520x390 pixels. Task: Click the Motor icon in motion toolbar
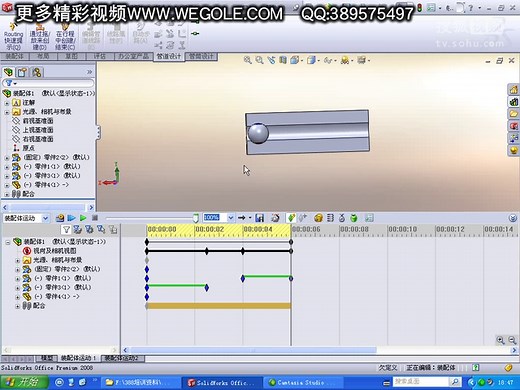[x=318, y=218]
